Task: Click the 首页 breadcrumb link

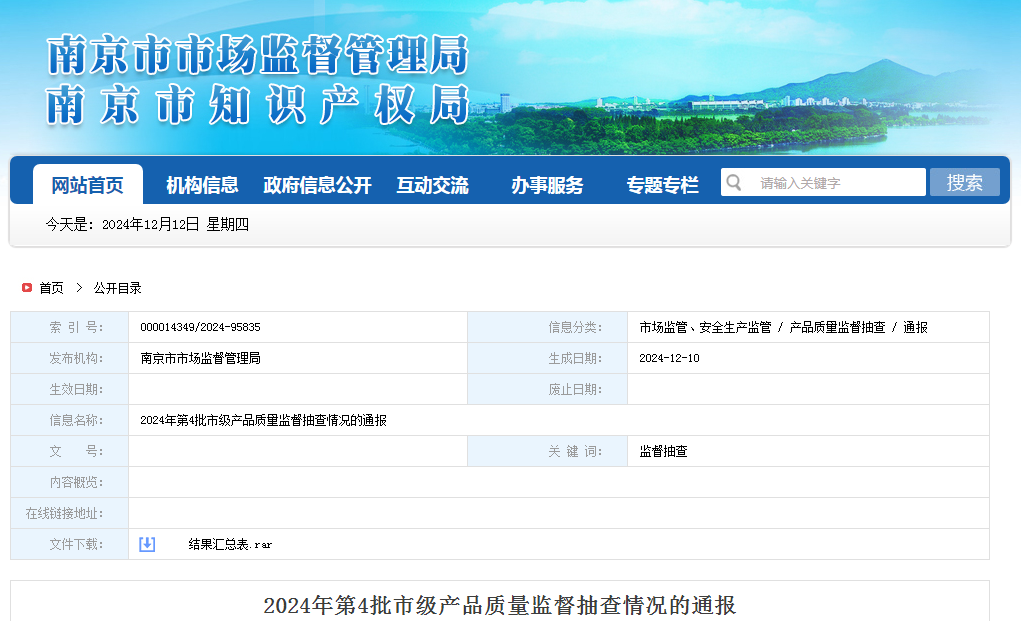Action: (51, 288)
